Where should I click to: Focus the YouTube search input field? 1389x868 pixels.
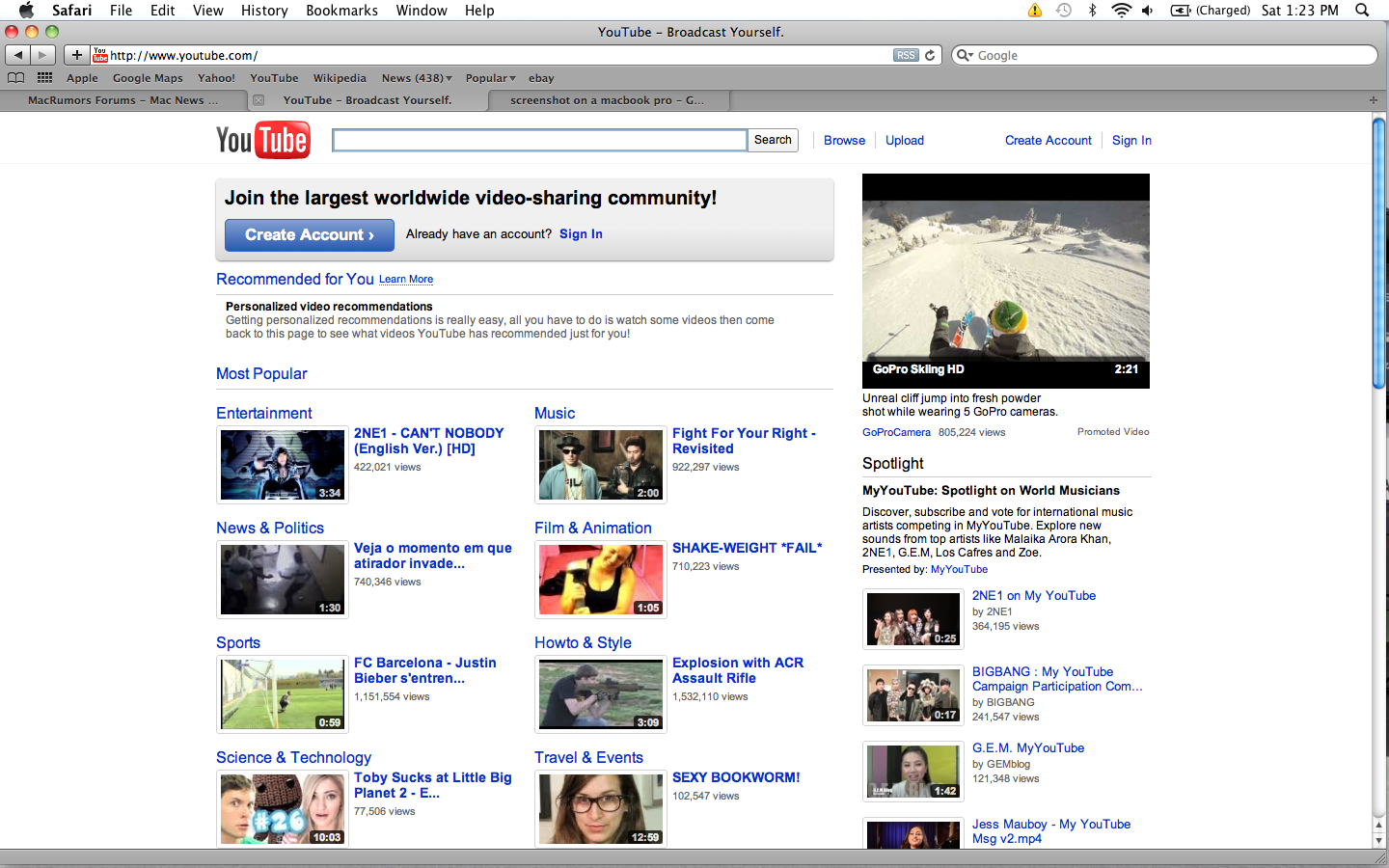click(539, 140)
